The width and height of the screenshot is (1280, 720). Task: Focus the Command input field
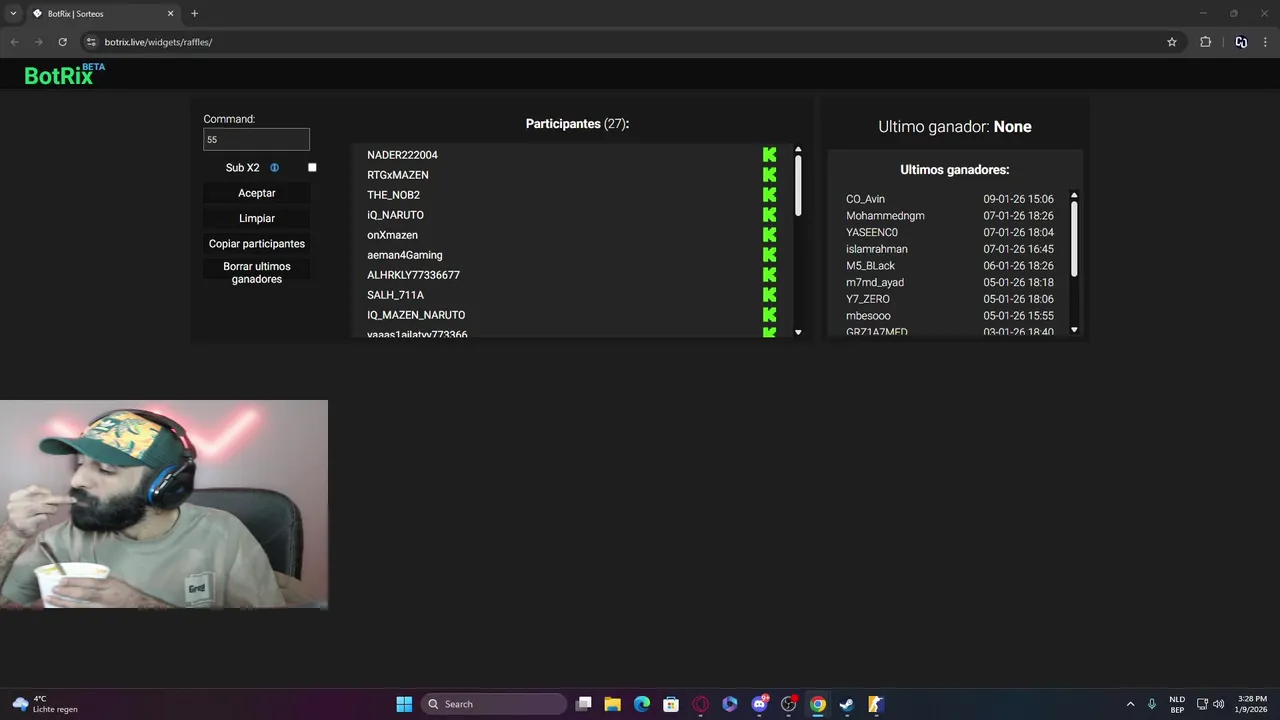(256, 139)
